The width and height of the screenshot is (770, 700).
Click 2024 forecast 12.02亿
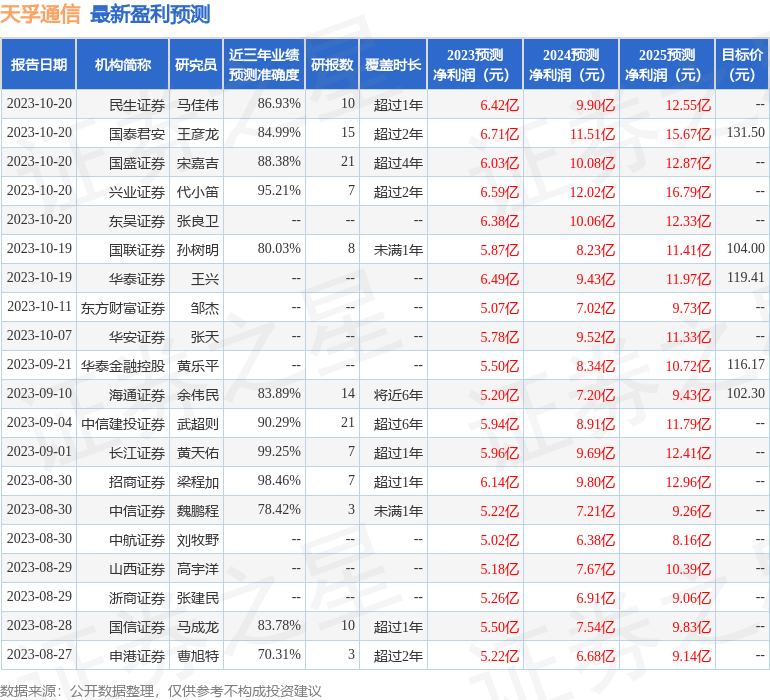click(x=592, y=192)
